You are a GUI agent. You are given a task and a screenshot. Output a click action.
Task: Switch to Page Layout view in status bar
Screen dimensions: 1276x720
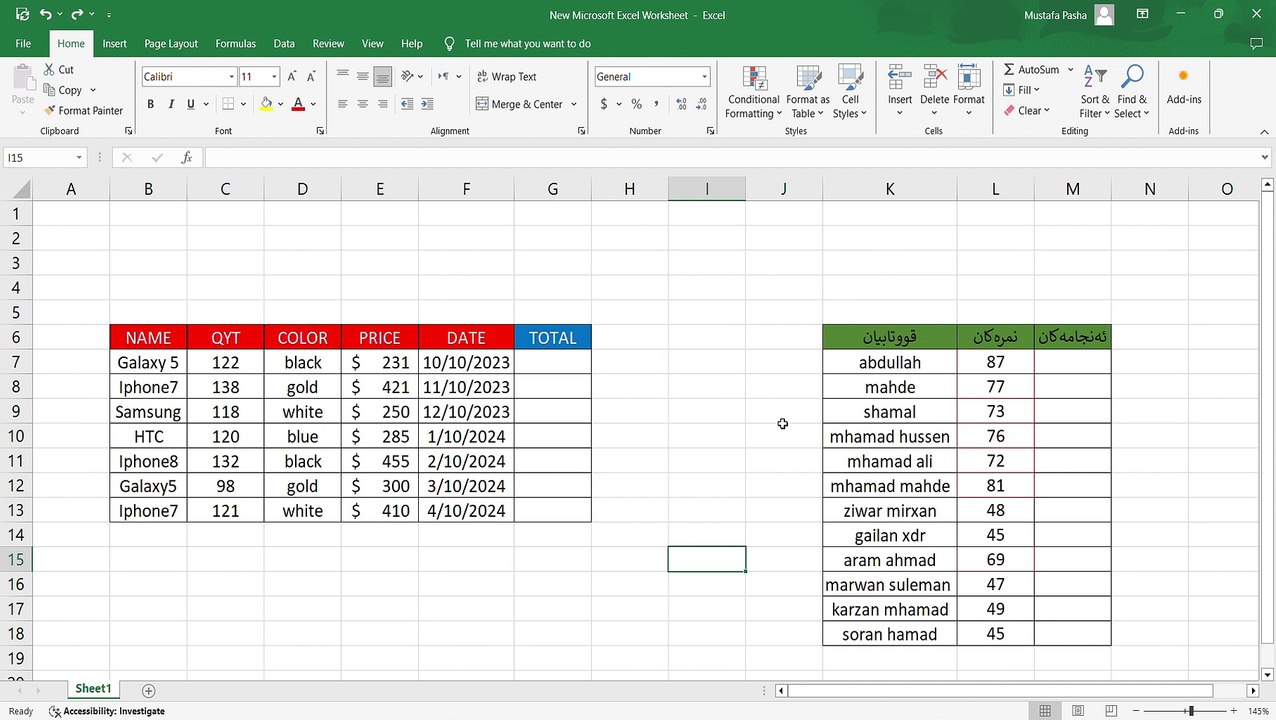[1078, 711]
